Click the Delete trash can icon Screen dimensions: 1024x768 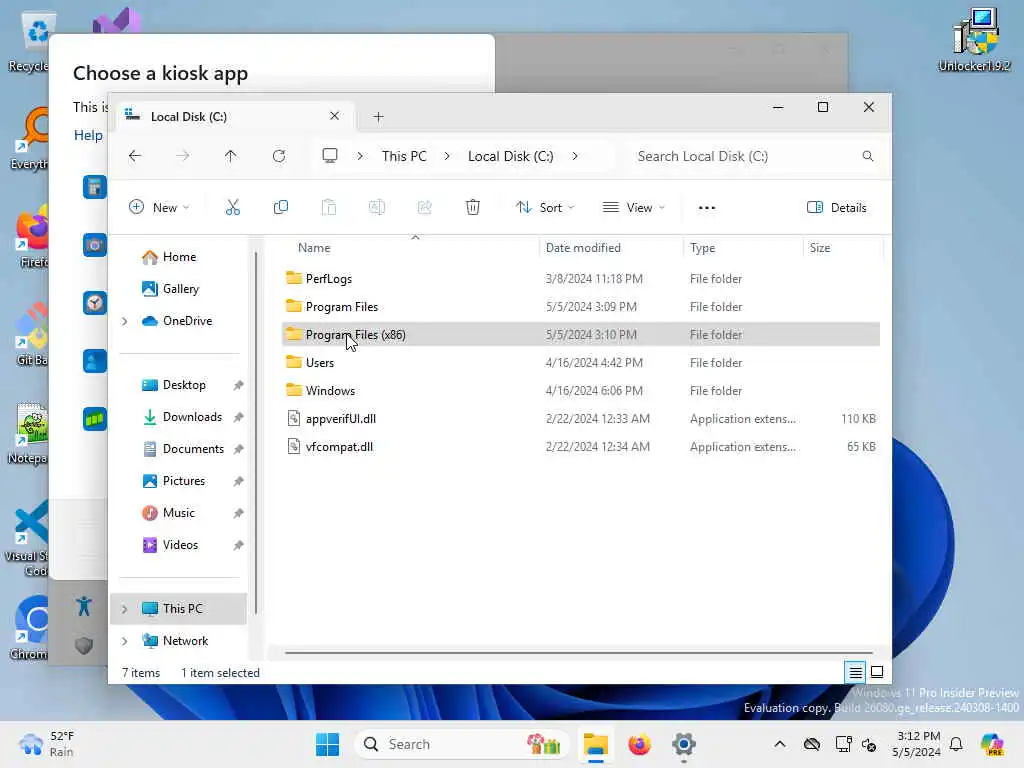[473, 208]
